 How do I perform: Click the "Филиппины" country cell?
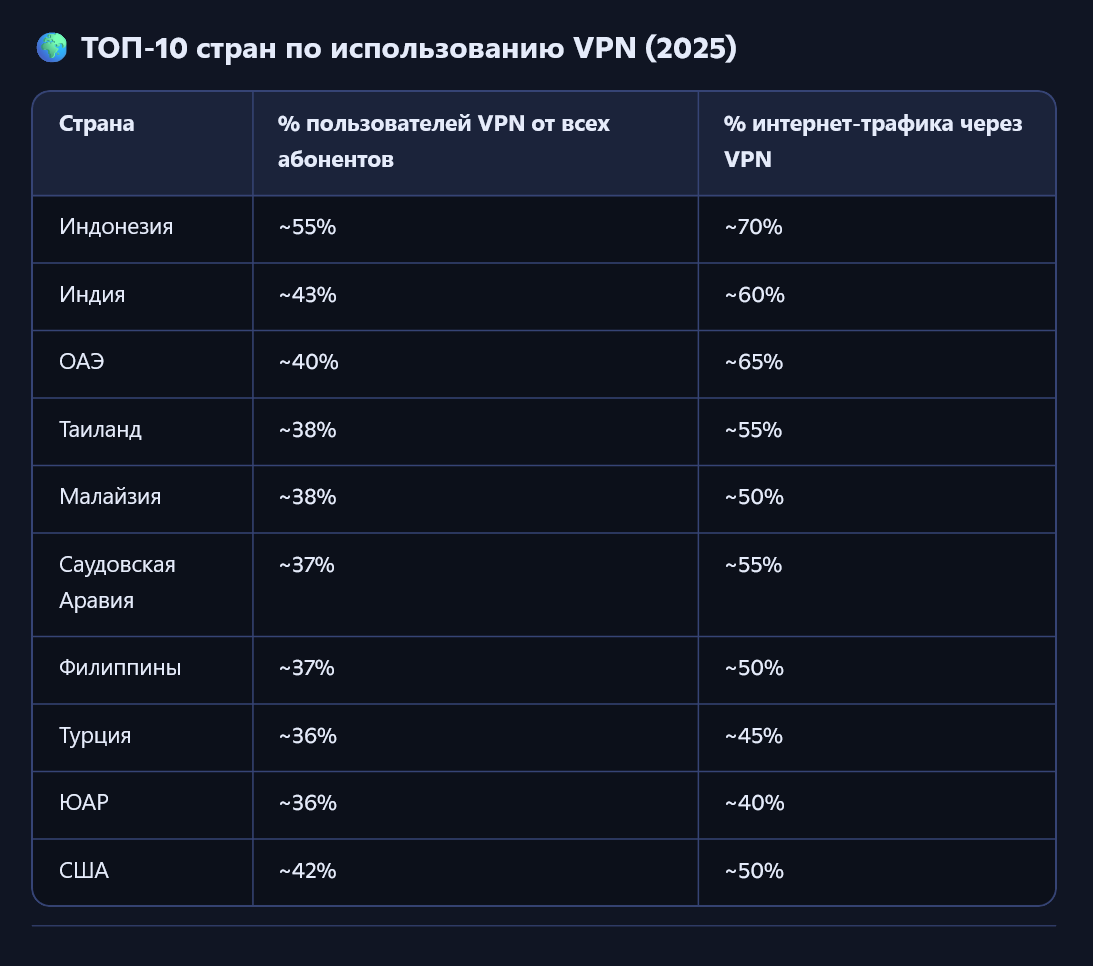click(120, 668)
